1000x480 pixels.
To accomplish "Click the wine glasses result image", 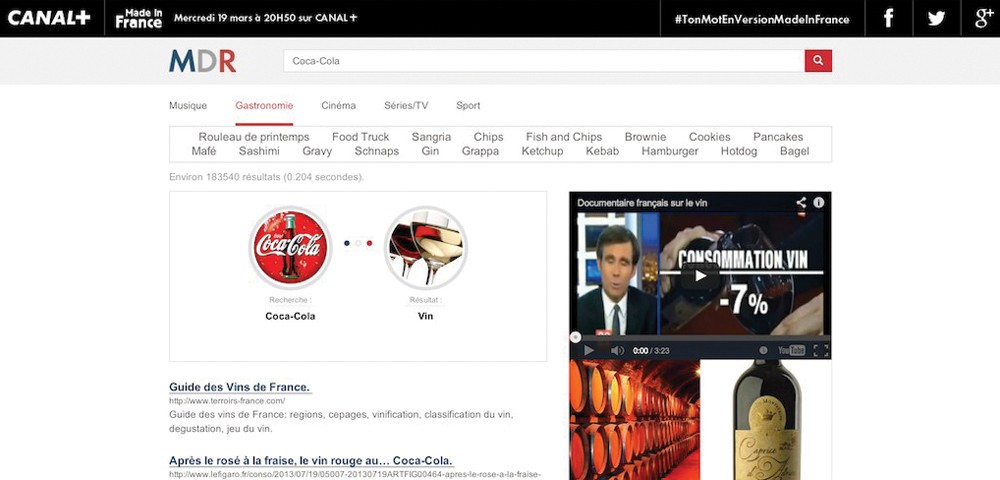I will (x=425, y=247).
